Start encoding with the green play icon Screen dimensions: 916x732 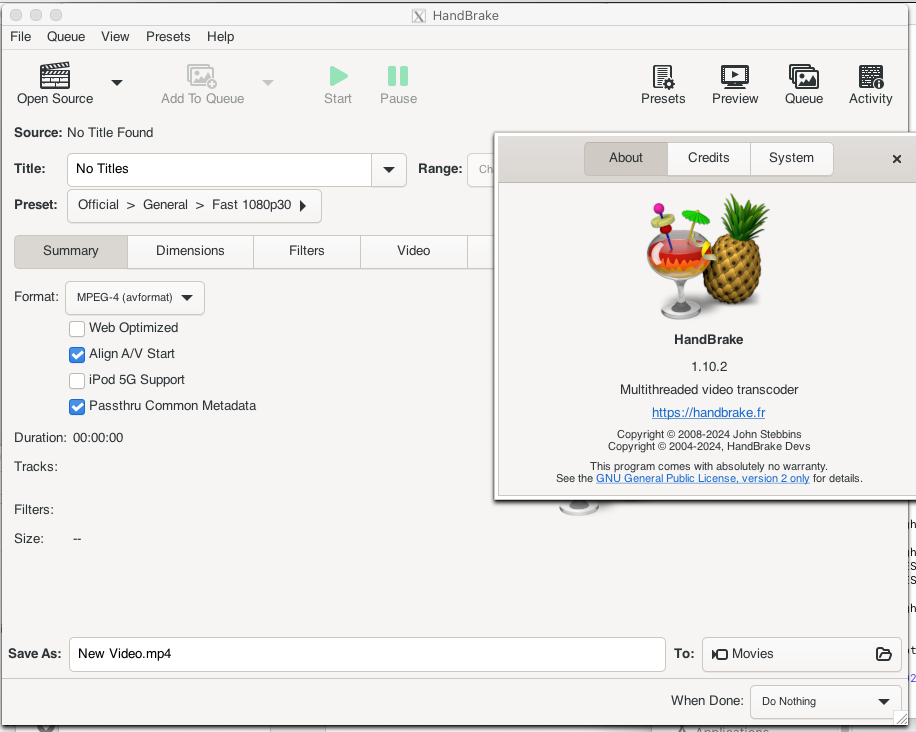pos(338,76)
